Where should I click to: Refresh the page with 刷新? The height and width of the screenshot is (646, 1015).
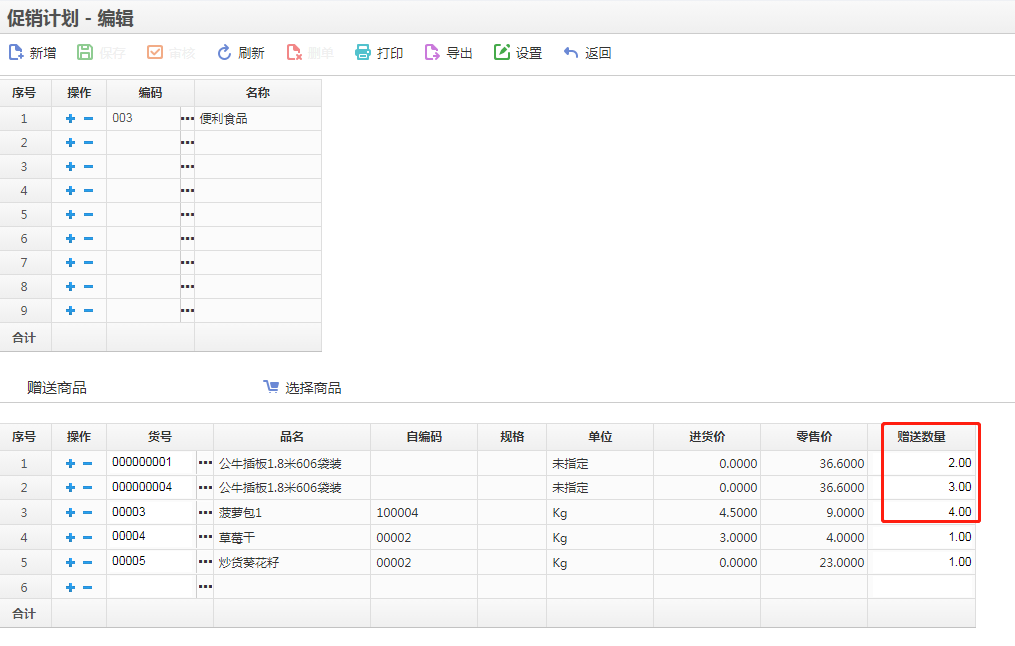[241, 52]
